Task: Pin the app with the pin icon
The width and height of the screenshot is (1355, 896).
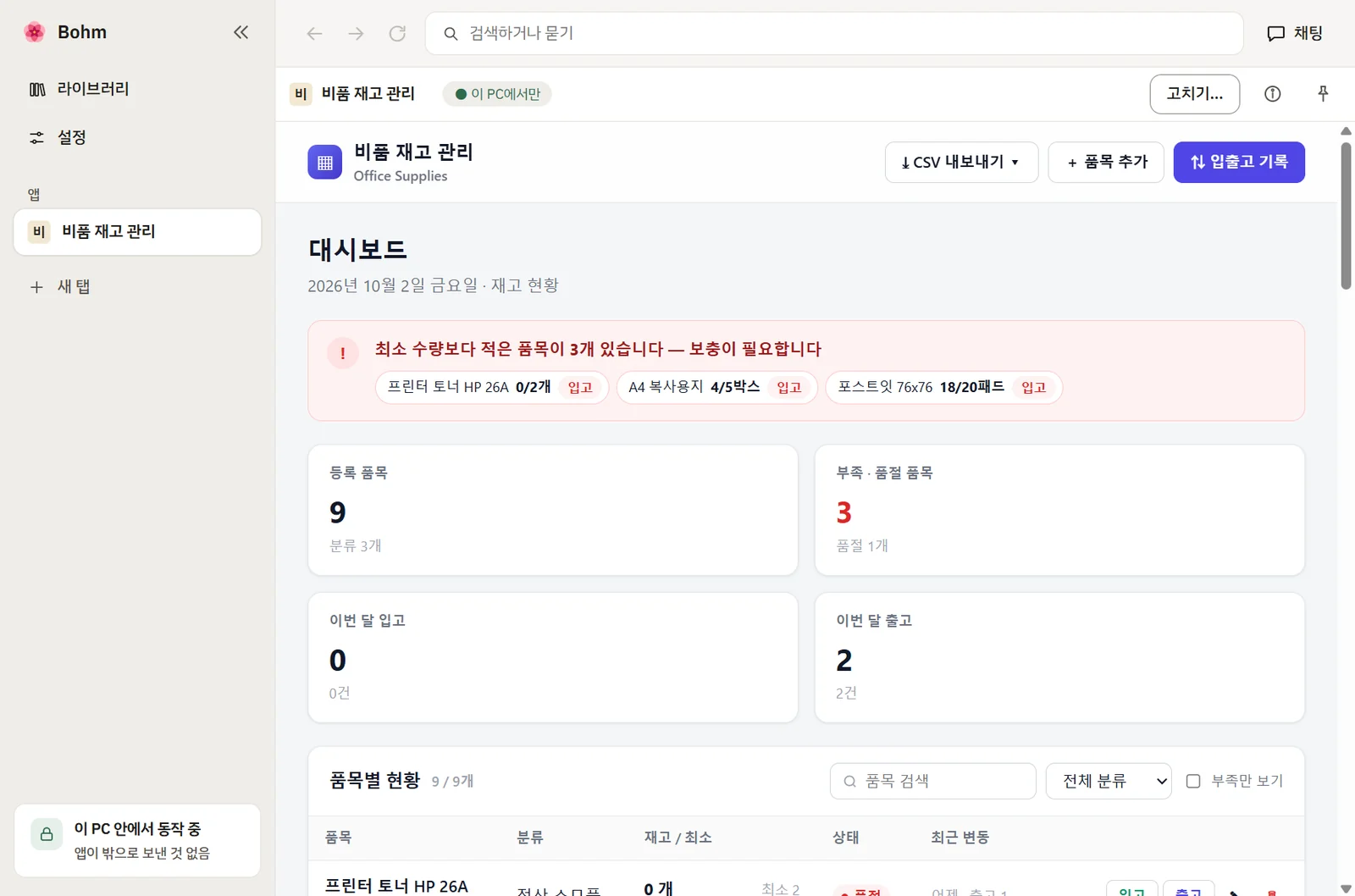Action: click(1323, 94)
